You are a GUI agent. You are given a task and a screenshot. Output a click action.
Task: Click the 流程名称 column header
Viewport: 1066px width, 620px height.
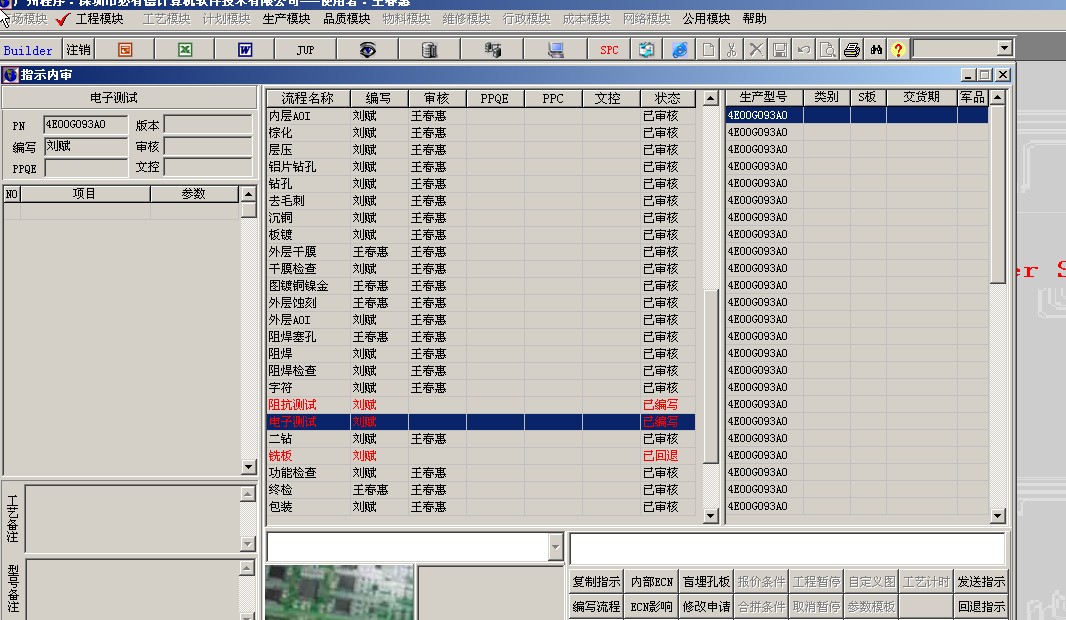308,99
